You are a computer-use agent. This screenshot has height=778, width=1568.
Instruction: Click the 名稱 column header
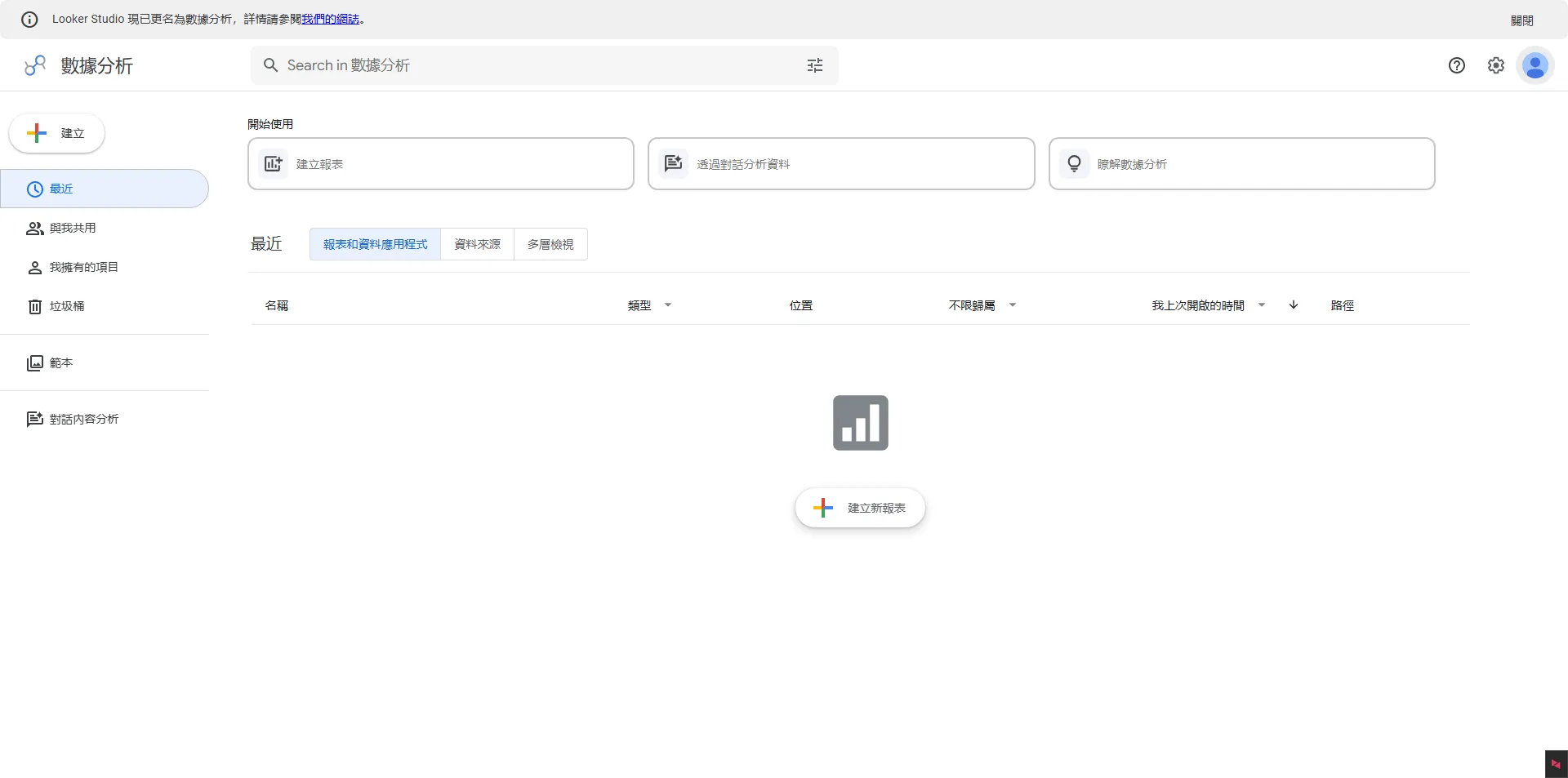point(277,305)
